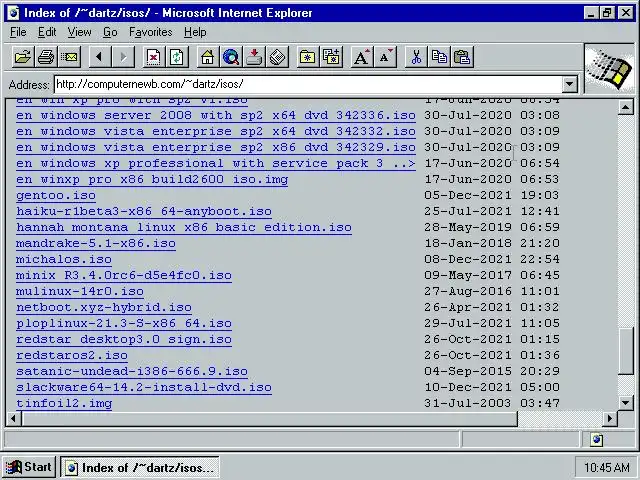Reload page with the Refresh icon

click(x=178, y=57)
